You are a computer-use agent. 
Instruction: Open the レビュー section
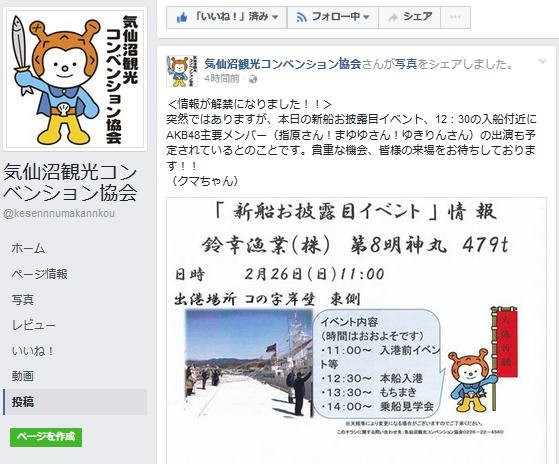pos(34,325)
